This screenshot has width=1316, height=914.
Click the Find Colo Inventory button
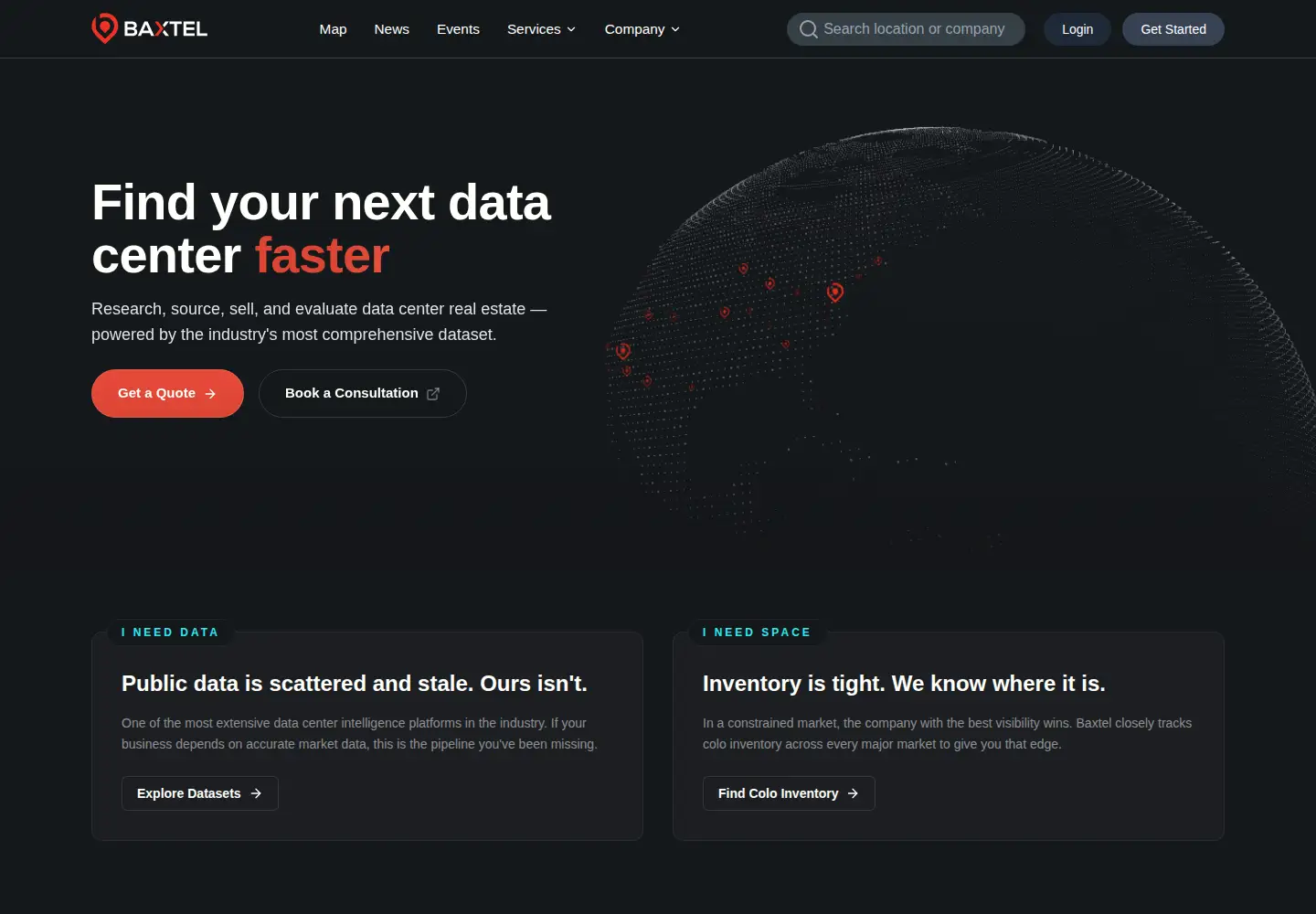point(789,793)
